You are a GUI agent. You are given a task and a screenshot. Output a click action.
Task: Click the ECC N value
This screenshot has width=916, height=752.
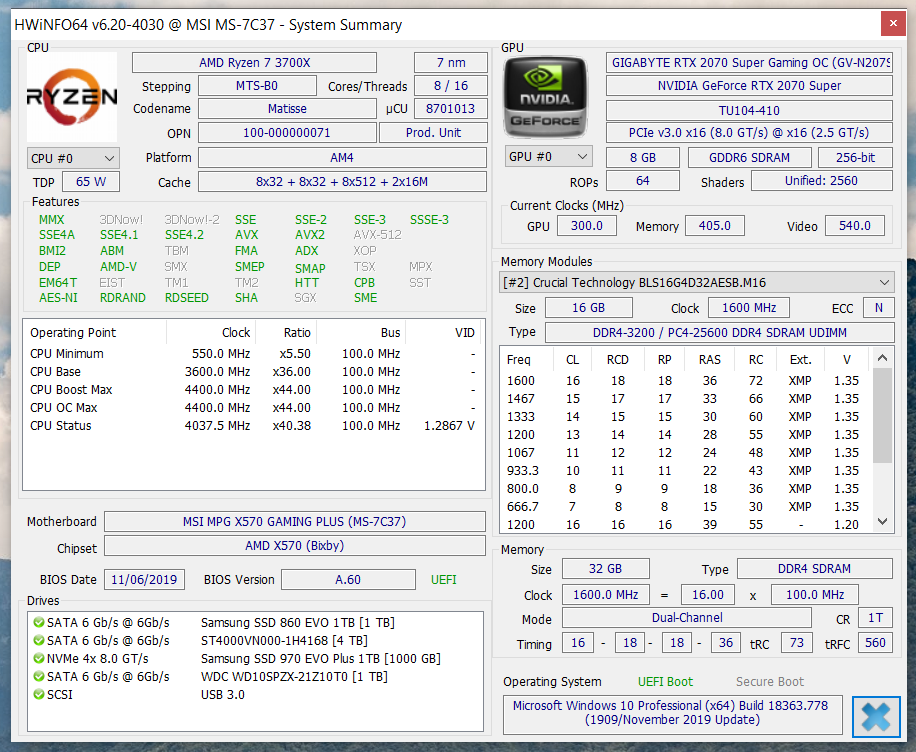click(879, 308)
